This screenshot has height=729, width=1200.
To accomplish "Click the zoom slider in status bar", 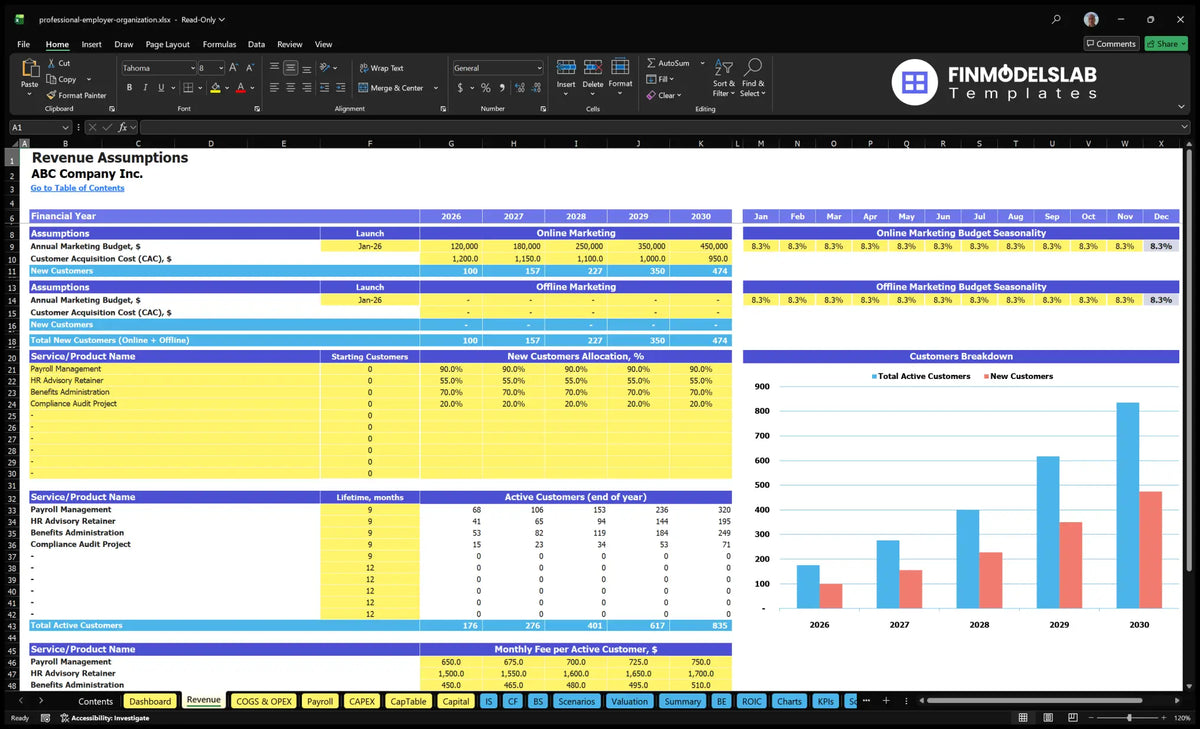I will pos(1127,718).
